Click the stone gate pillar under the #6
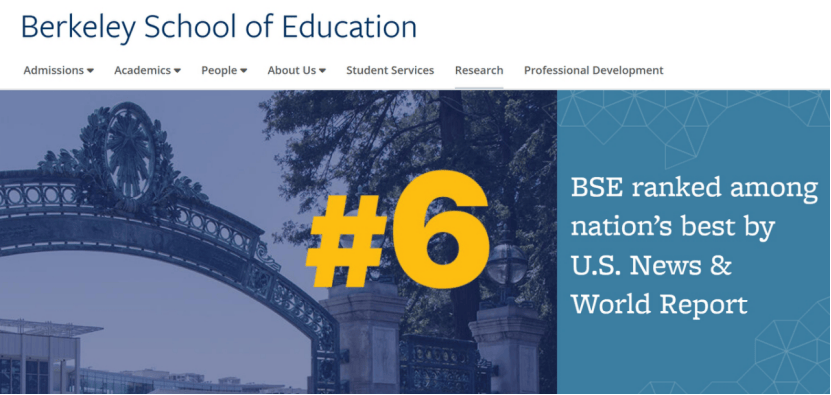This screenshot has width=831, height=395. click(364, 338)
